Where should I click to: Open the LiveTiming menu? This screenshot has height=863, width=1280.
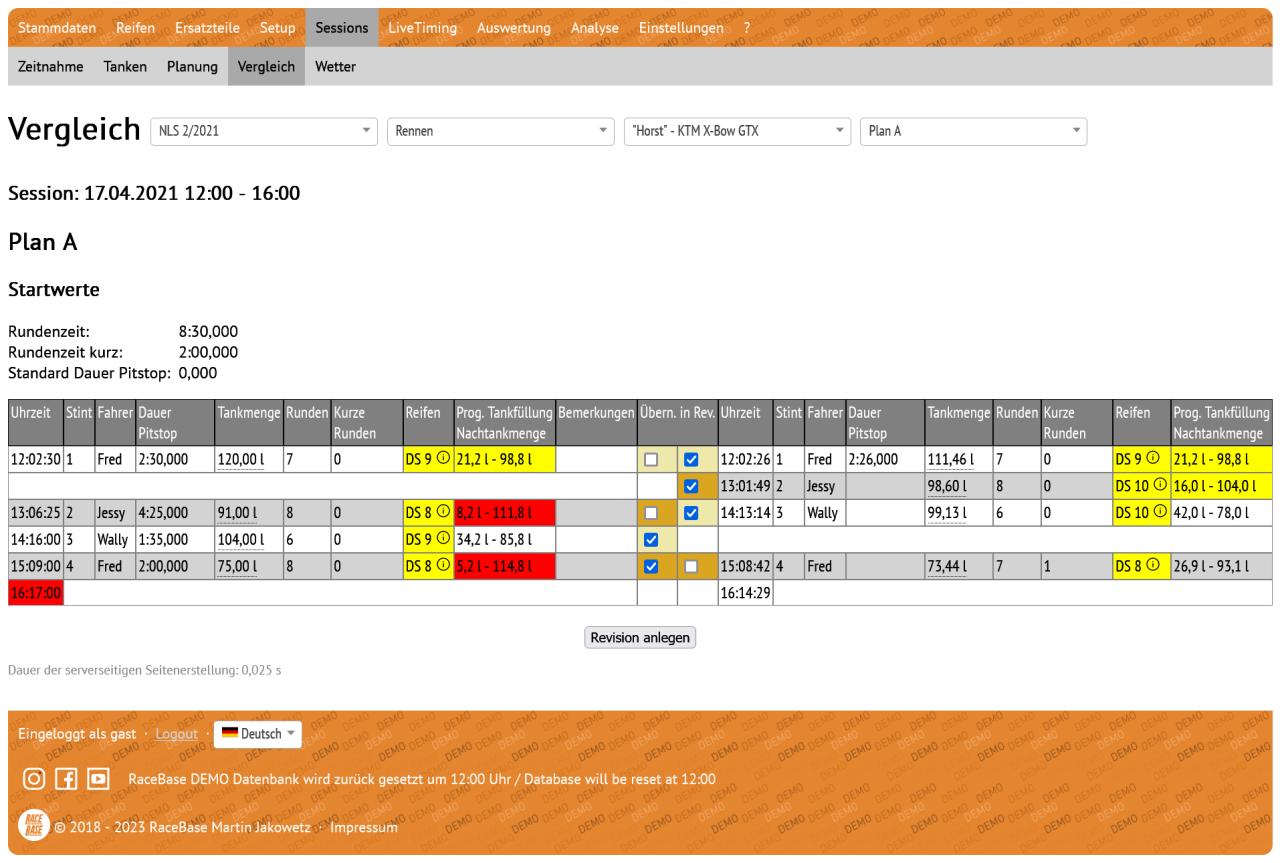point(422,28)
